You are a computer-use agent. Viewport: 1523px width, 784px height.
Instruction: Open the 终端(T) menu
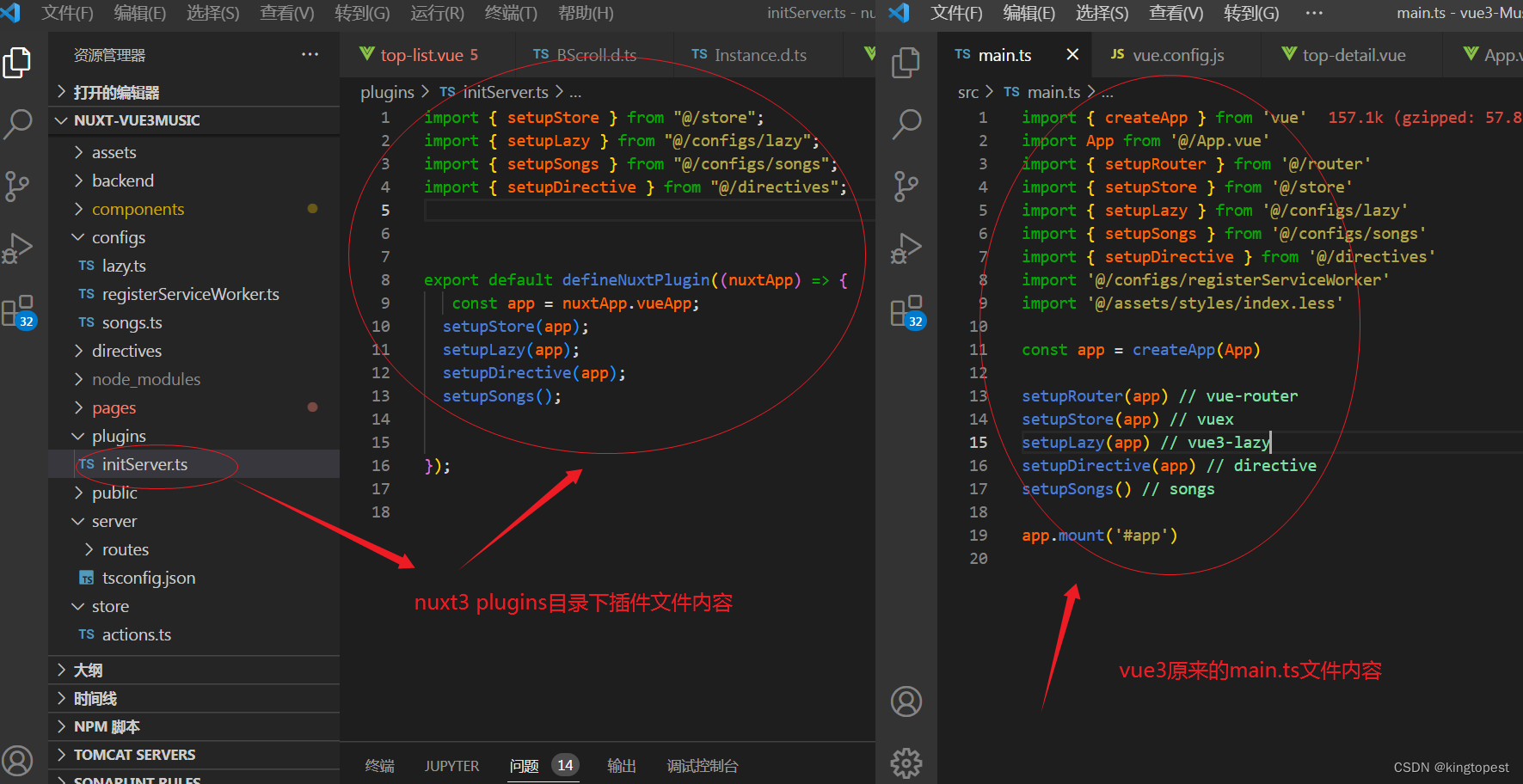[511, 13]
